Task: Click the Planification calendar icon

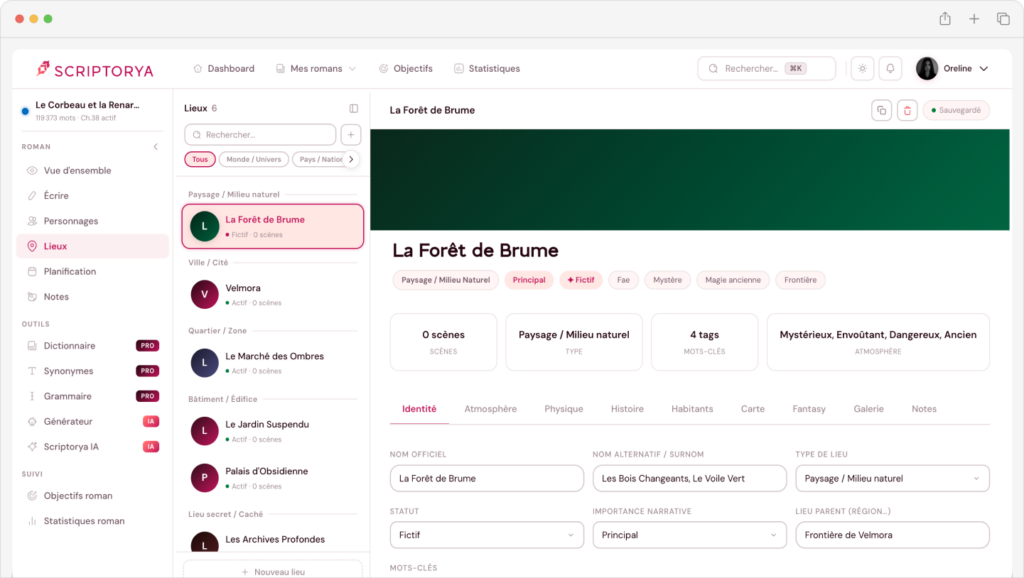Action: (32, 272)
